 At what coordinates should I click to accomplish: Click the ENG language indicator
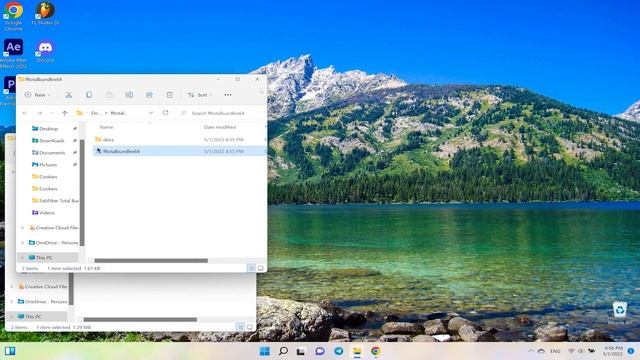coord(555,351)
